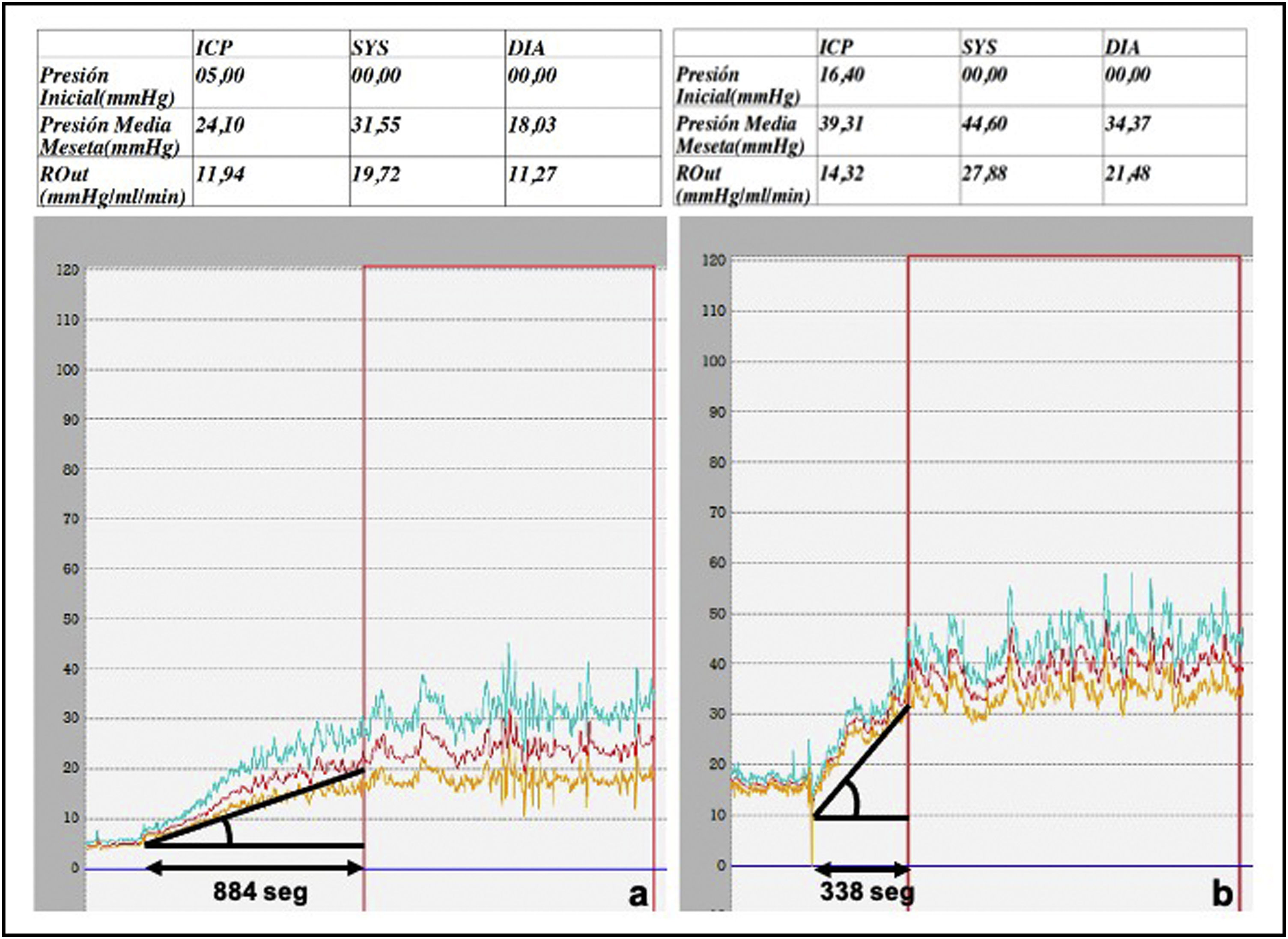
Task: Click the ICP header in left table
Action: (214, 48)
